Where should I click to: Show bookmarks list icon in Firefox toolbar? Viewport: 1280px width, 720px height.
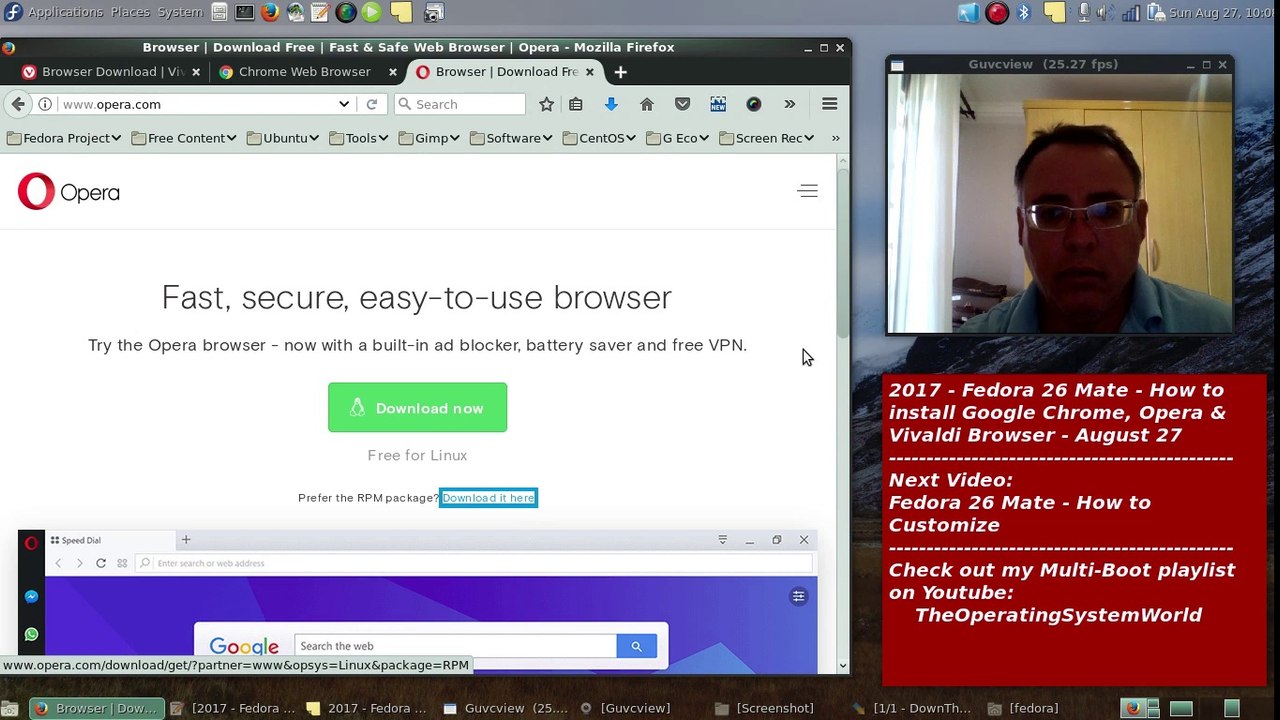click(576, 104)
